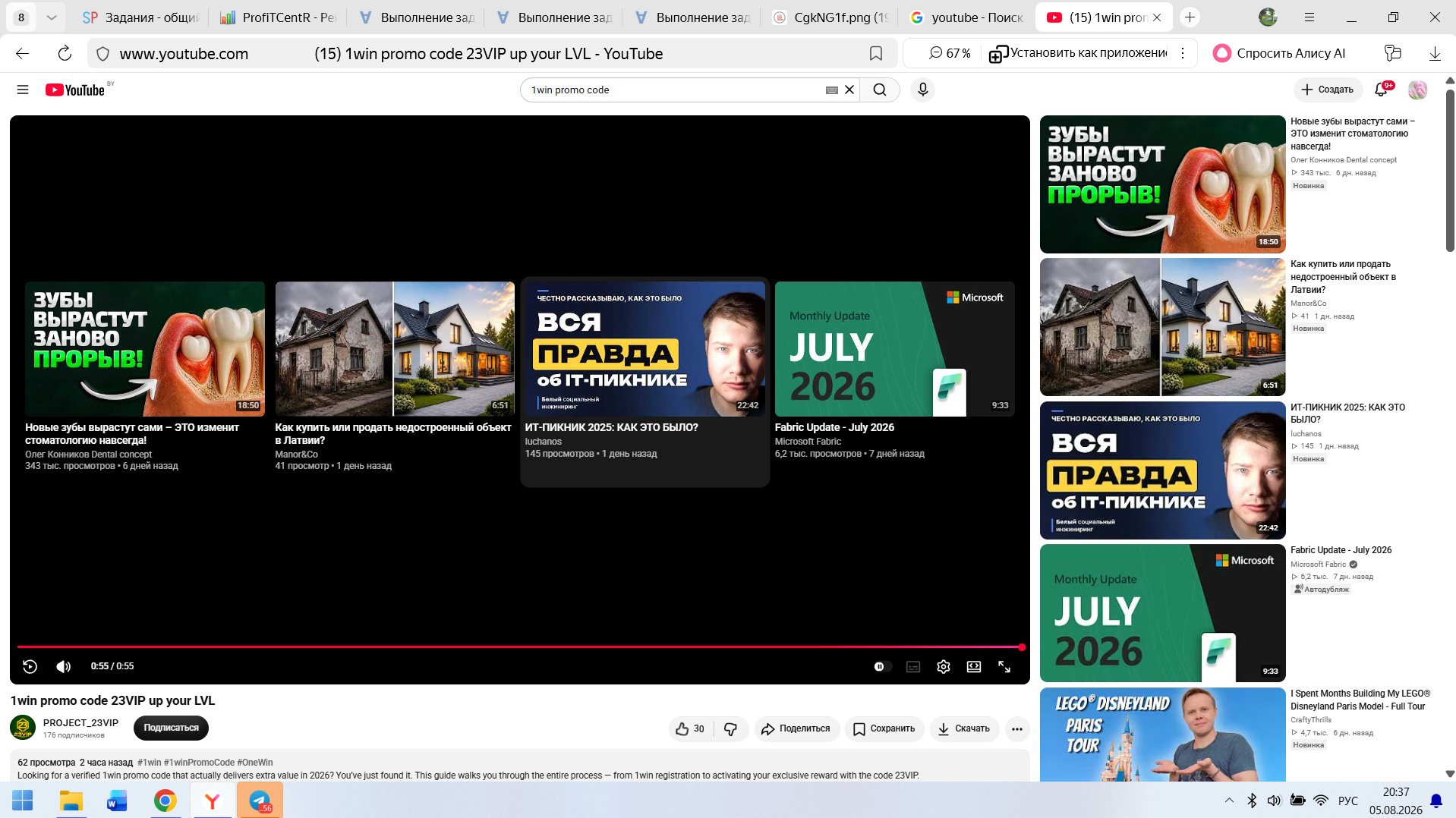Clear the search query with X icon
This screenshot has width=1456, height=818.
(849, 90)
